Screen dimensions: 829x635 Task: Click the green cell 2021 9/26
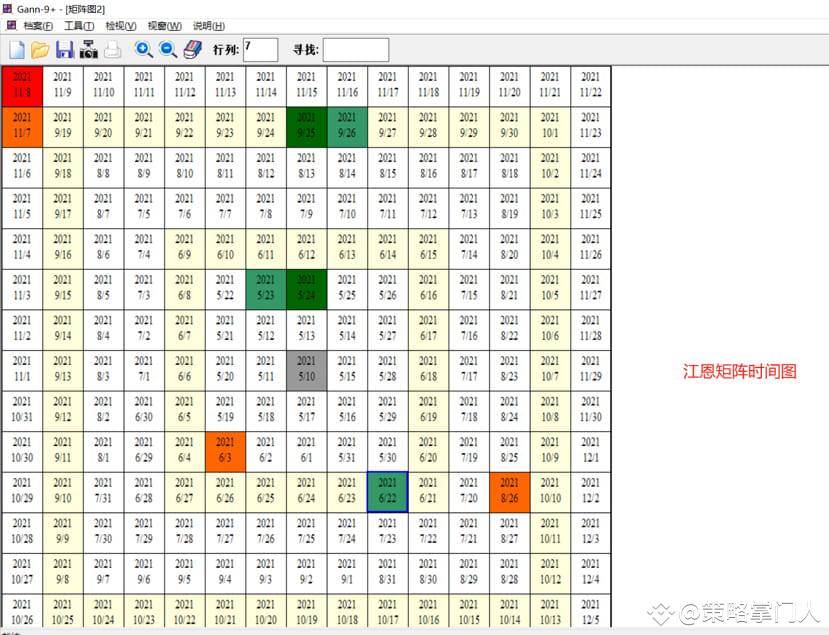click(347, 127)
